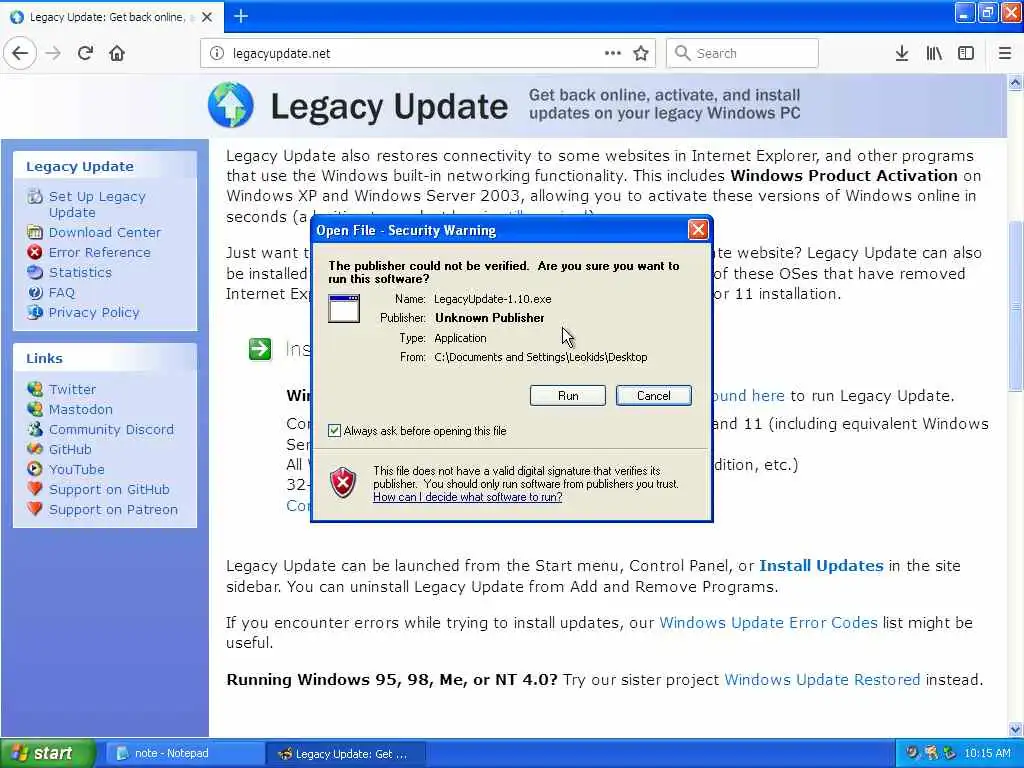This screenshot has height=768, width=1024.
Task: Open the FAQ link
Action: click(x=61, y=293)
